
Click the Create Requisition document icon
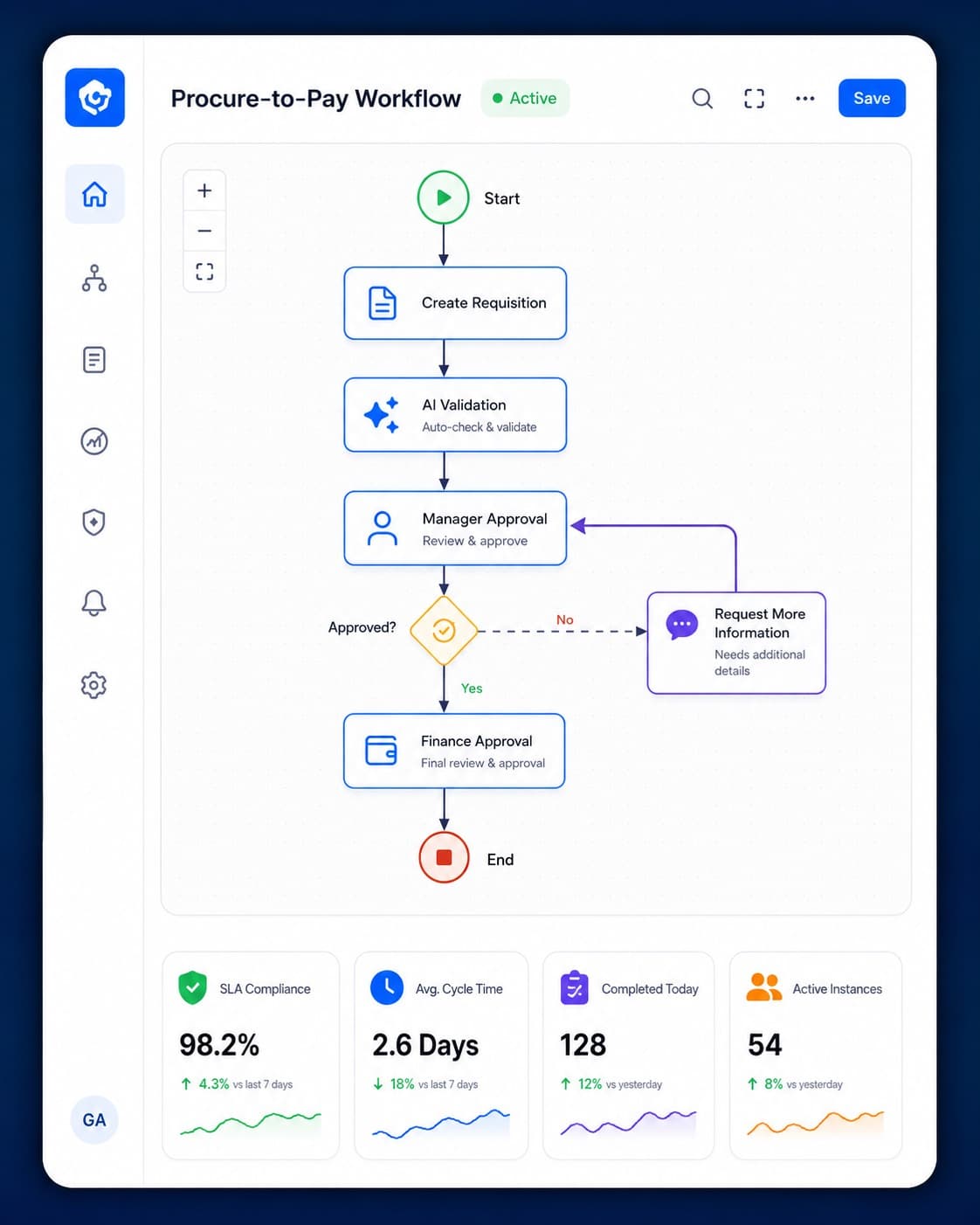[x=382, y=303]
